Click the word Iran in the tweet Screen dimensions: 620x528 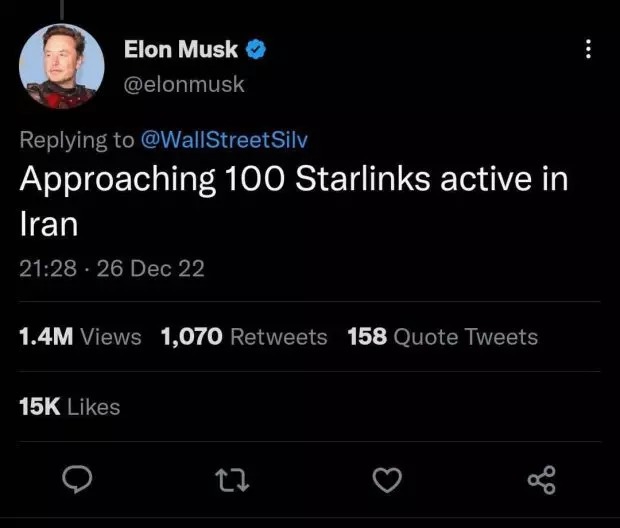[x=48, y=223]
